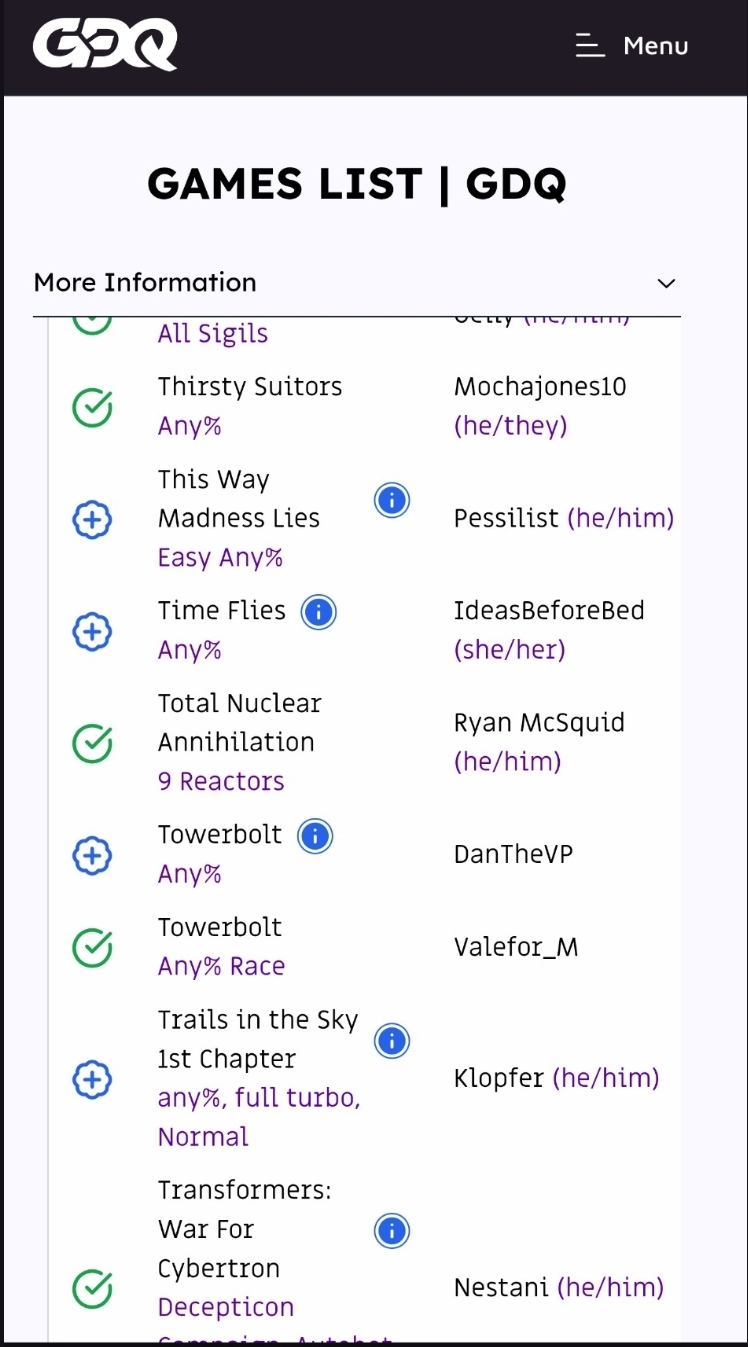Click the Klopfer runner name
The height and width of the screenshot is (1347, 748).
(x=499, y=1079)
